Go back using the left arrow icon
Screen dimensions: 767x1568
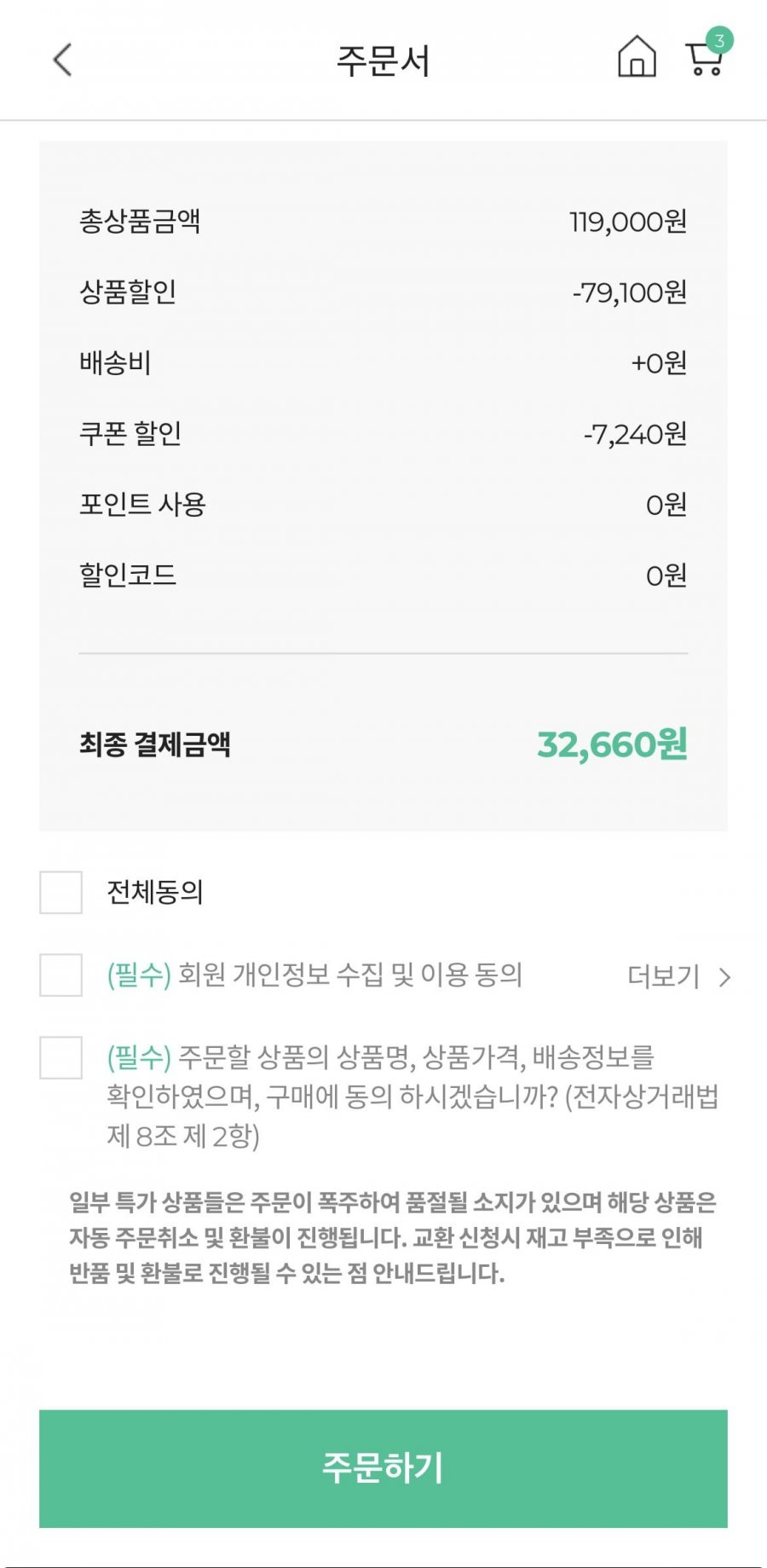(x=62, y=60)
